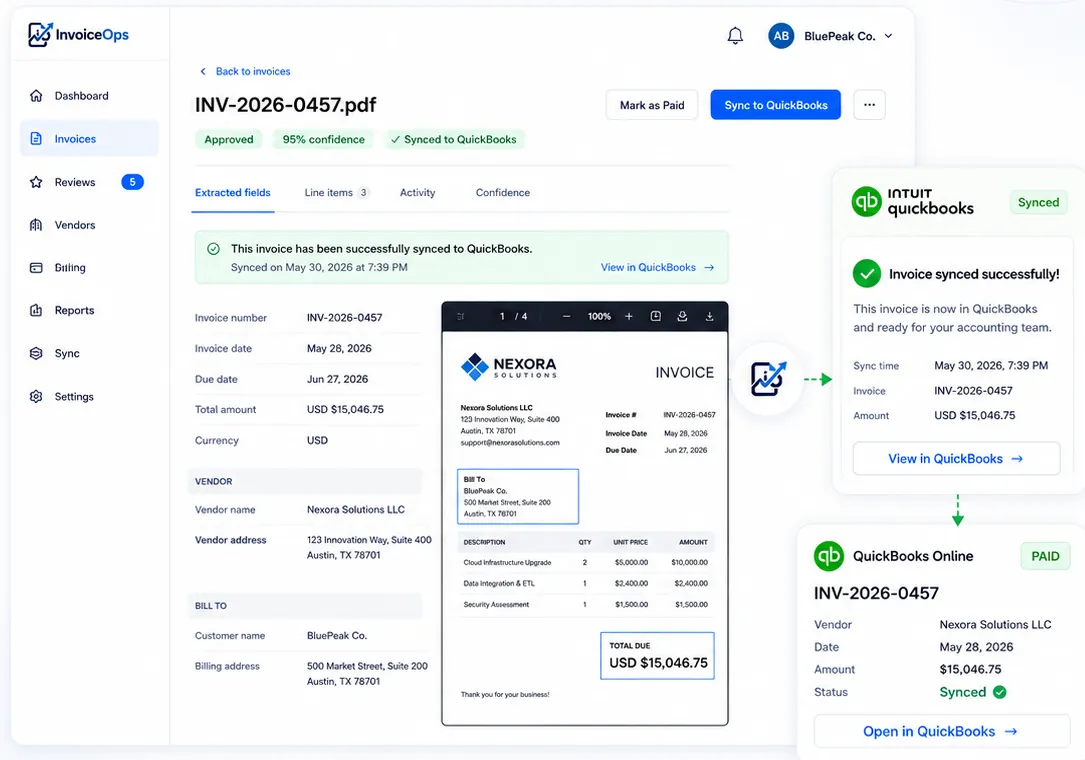Click the Bill To box in invoice preview
This screenshot has width=1085, height=760.
[518, 496]
